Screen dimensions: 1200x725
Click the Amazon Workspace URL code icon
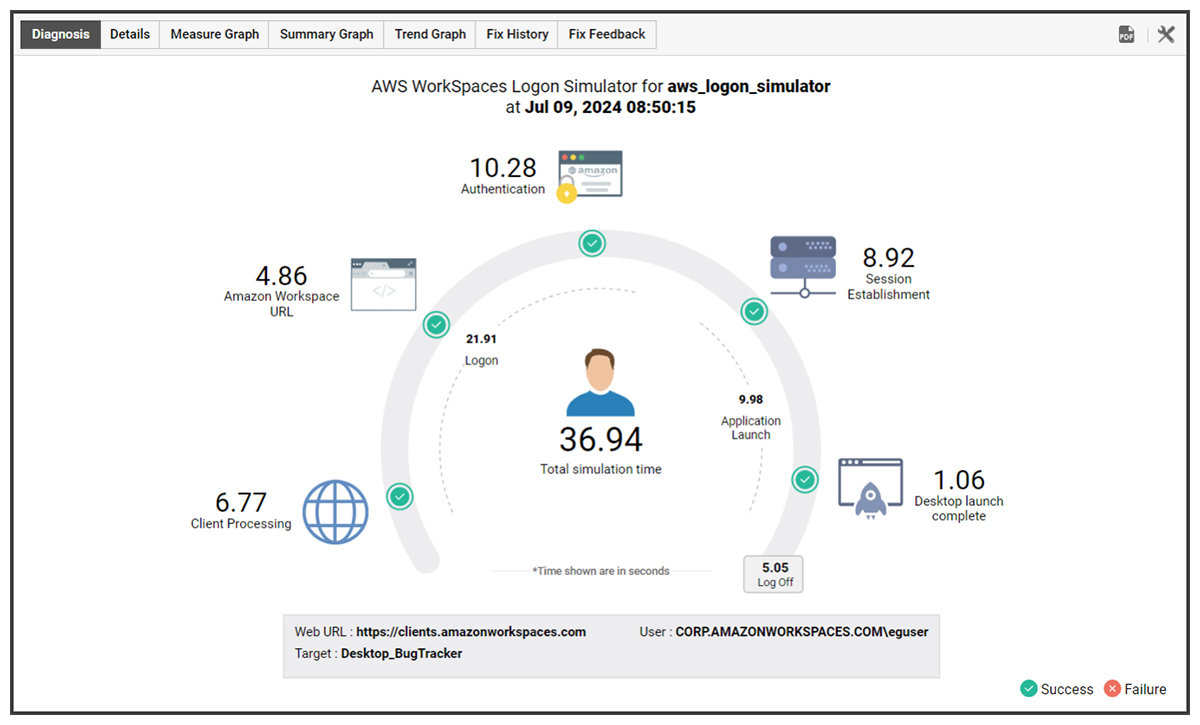[x=383, y=285]
